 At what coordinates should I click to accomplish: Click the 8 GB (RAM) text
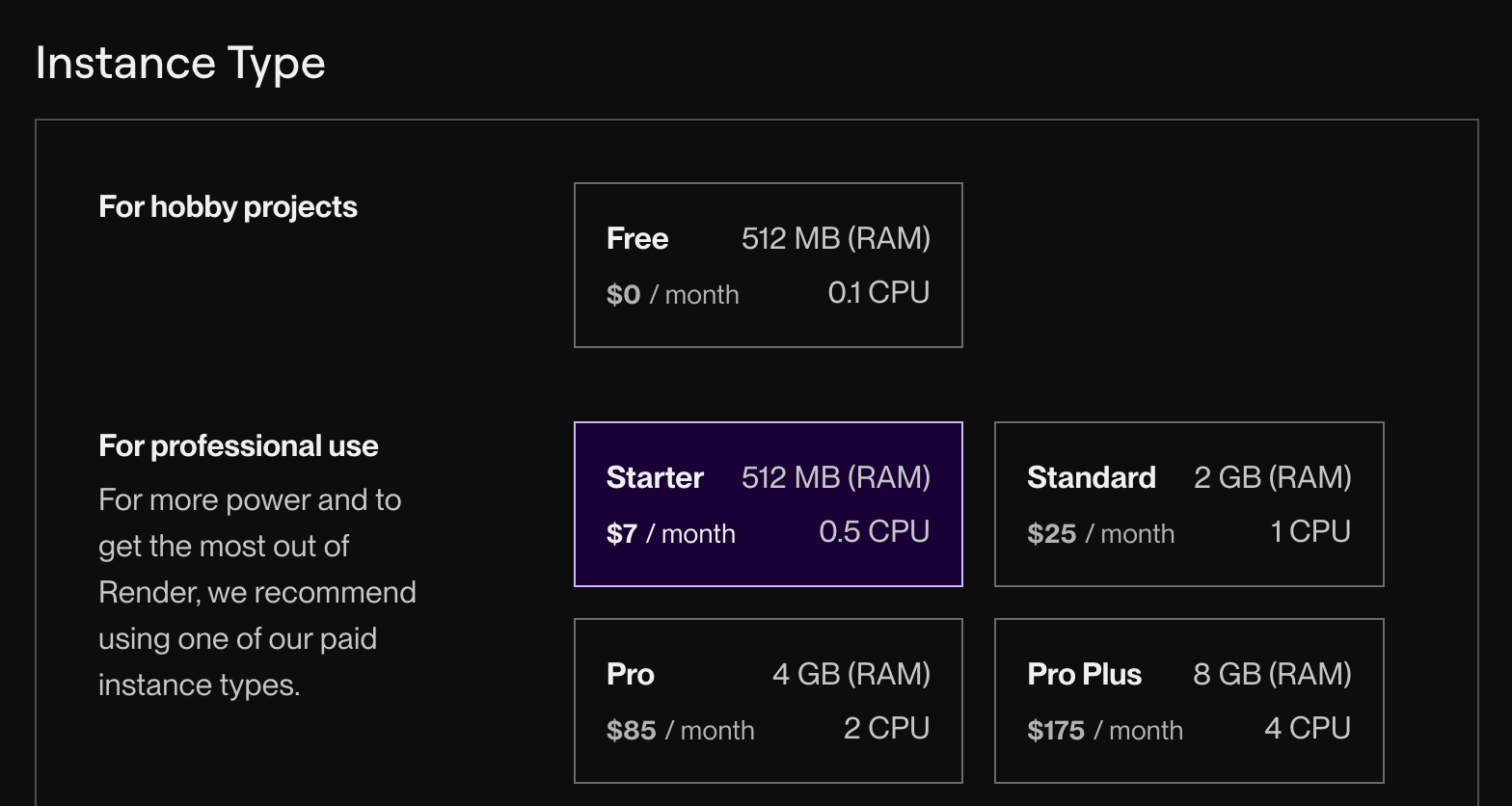coord(1271,674)
